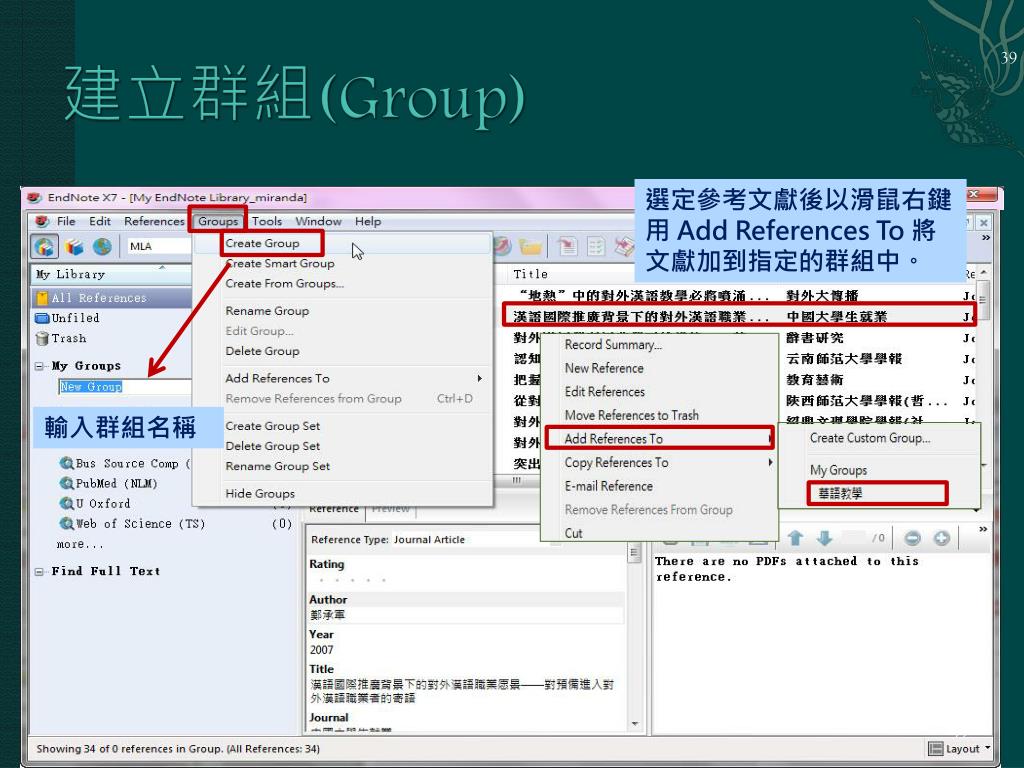Open the Help menu
This screenshot has width=1024, height=768.
pyautogui.click(x=368, y=221)
